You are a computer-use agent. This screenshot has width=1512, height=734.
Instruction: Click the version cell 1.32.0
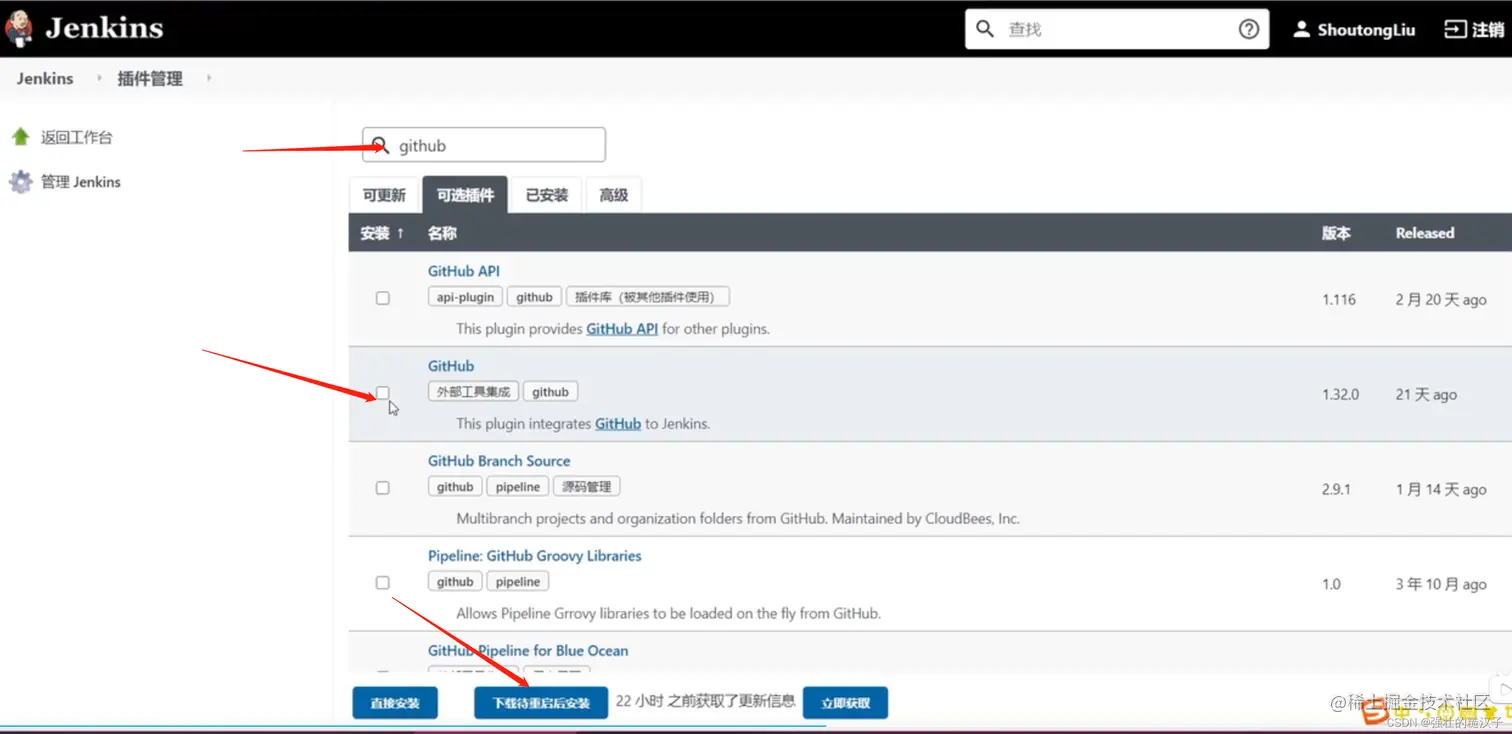[1341, 394]
